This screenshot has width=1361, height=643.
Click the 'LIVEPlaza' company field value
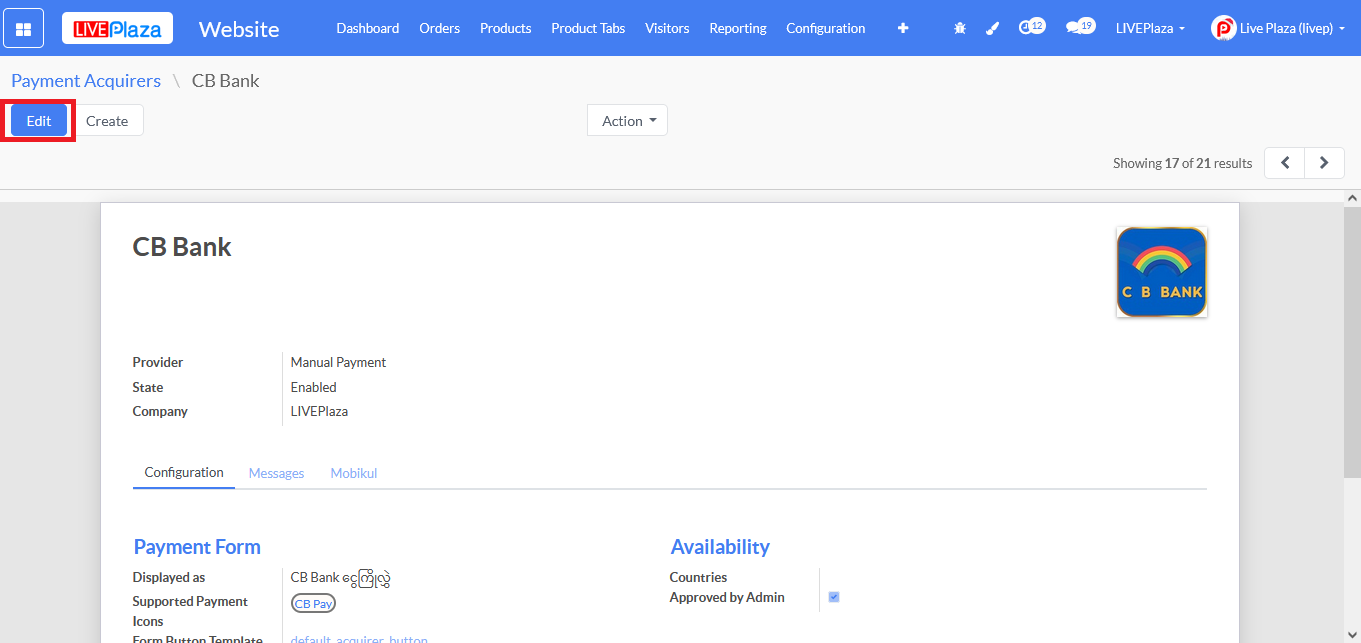[319, 411]
